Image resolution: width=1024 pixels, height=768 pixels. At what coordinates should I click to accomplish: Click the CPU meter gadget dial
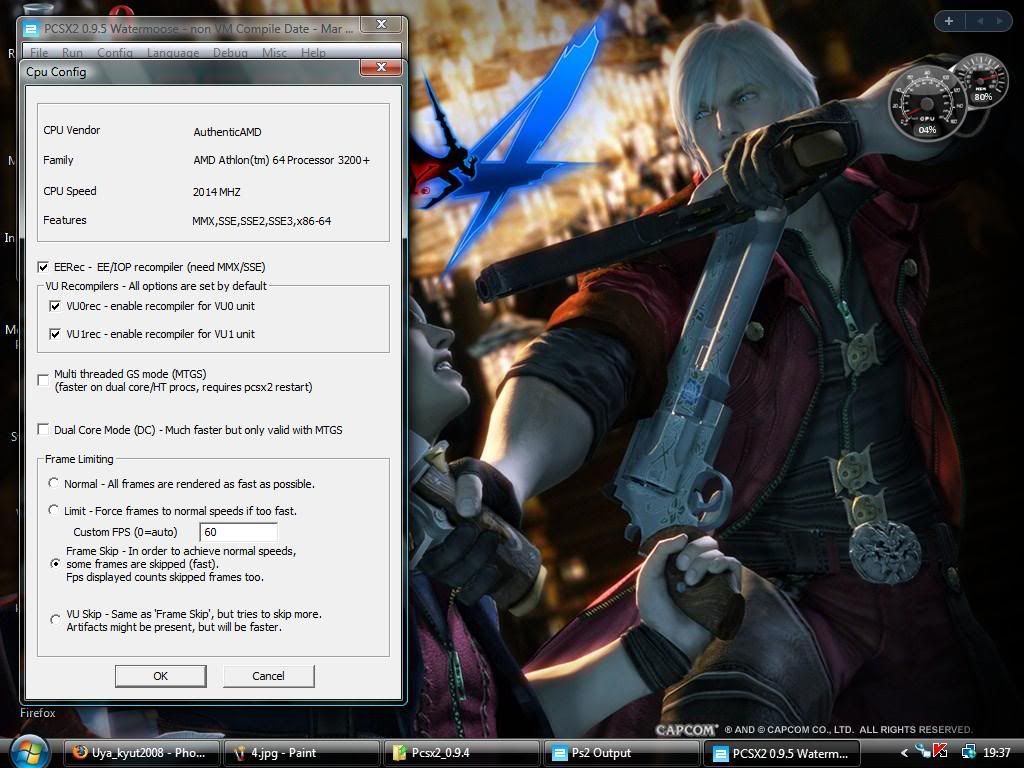pos(927,103)
